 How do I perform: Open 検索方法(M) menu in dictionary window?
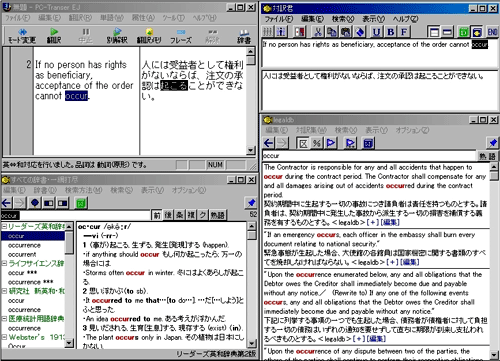pyautogui.click(x=84, y=190)
